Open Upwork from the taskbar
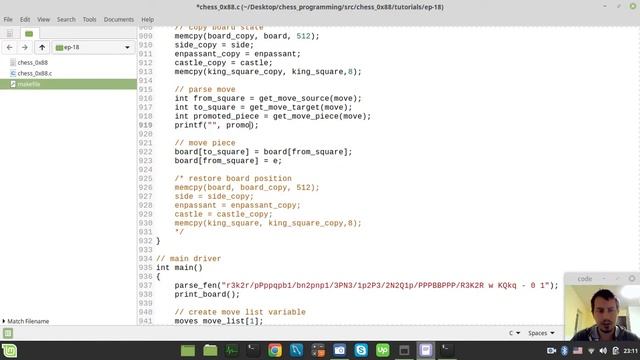The width and height of the screenshot is (640, 360). [382, 350]
